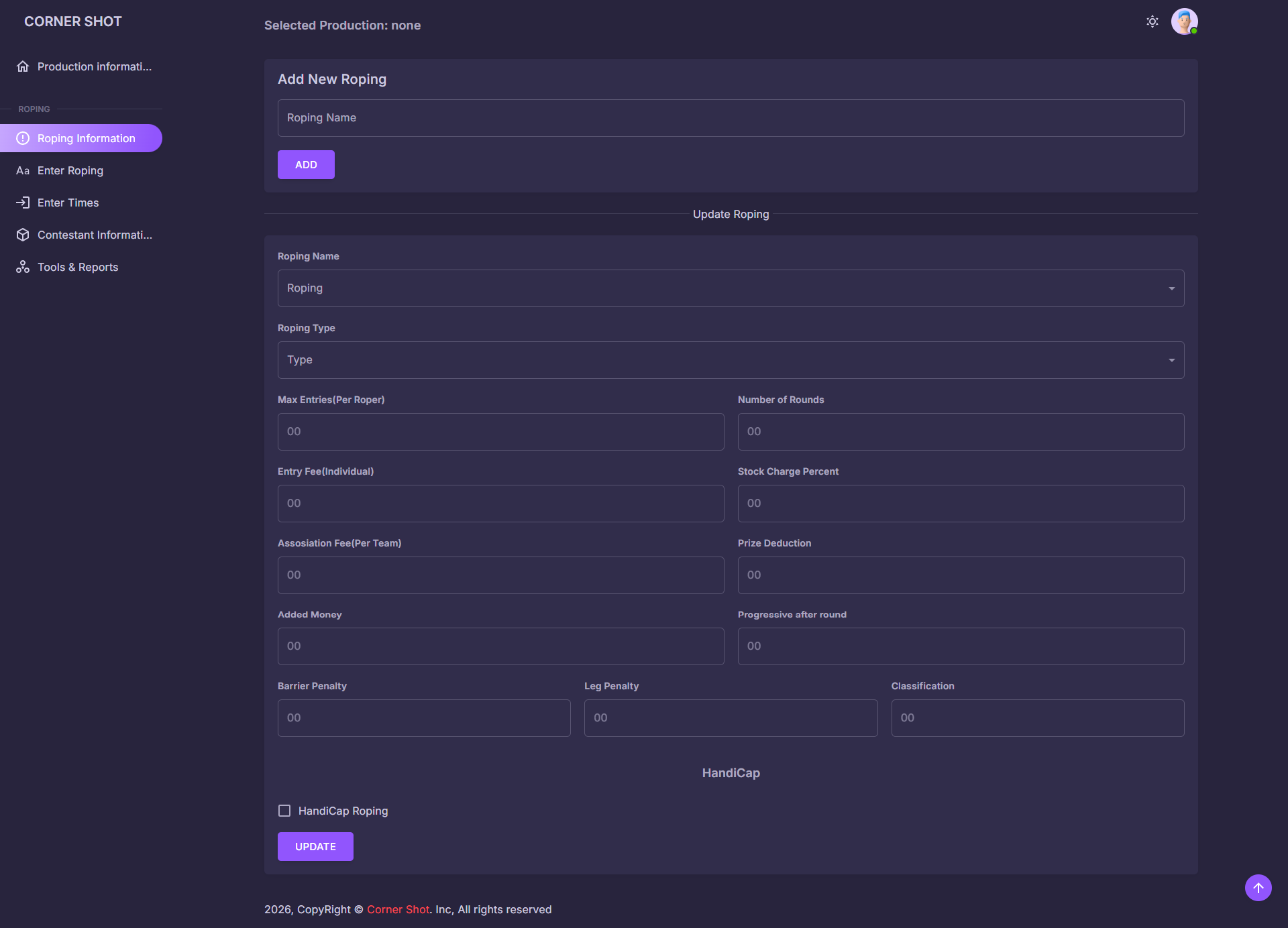The height and width of the screenshot is (928, 1288).
Task: Click the cube icon for Contestant Information
Action: [x=23, y=235]
